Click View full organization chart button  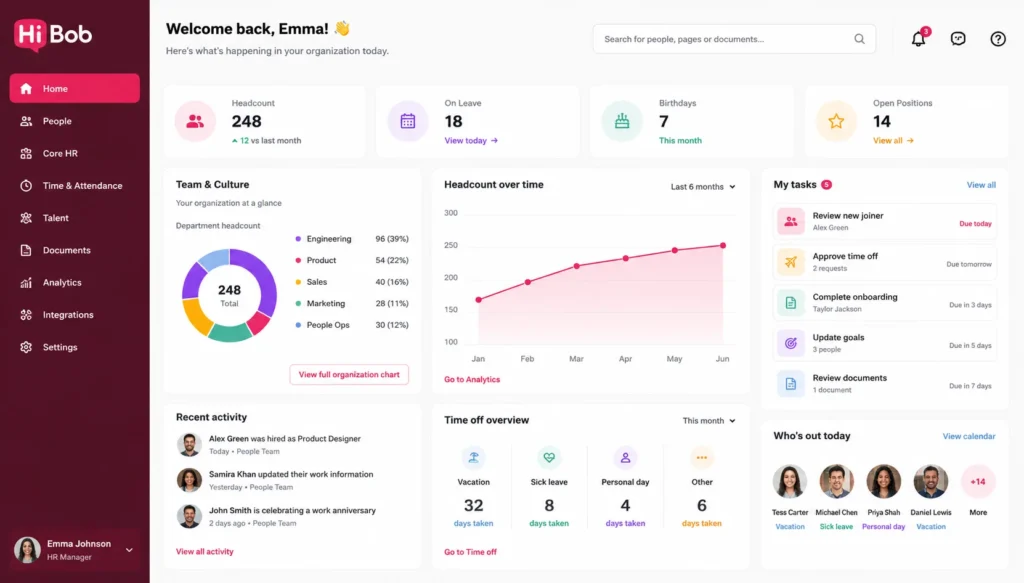(x=349, y=375)
